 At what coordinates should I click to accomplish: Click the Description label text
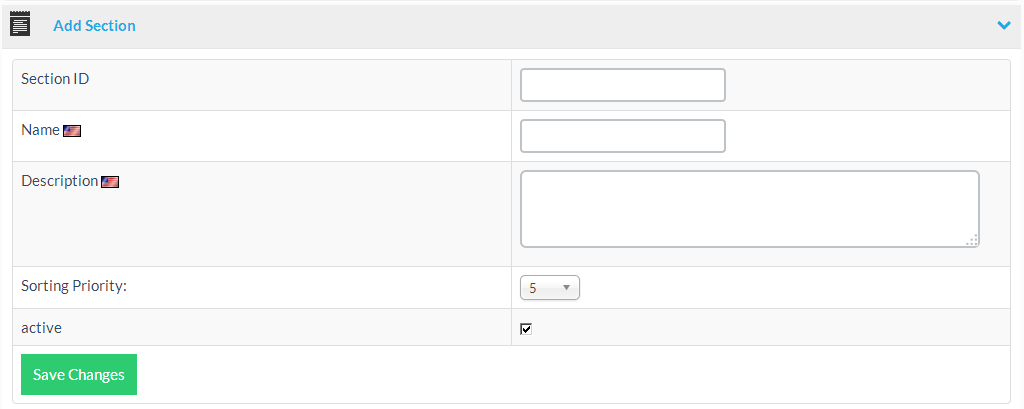[x=59, y=181]
